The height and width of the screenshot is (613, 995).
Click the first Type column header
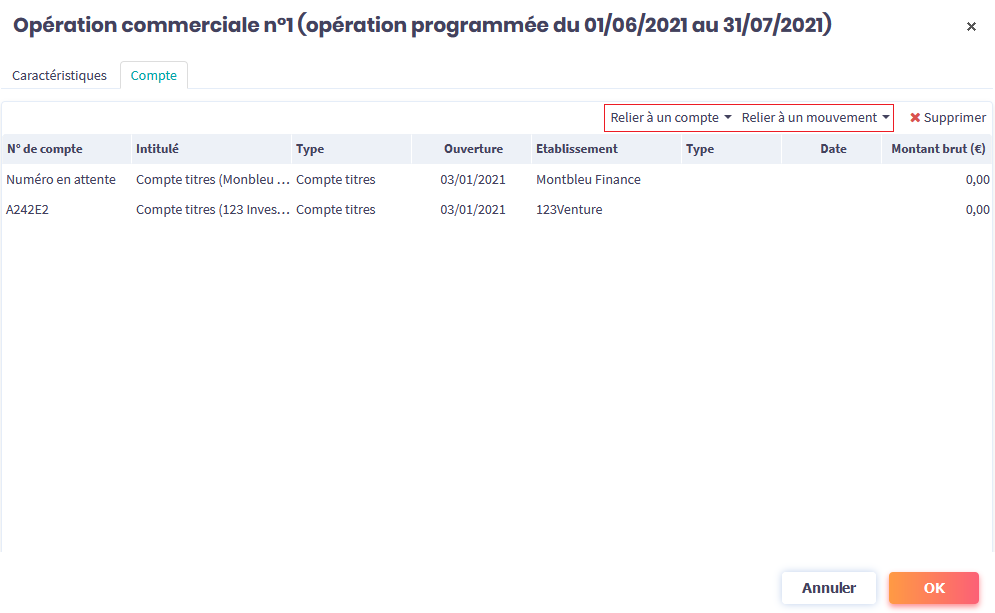(310, 149)
